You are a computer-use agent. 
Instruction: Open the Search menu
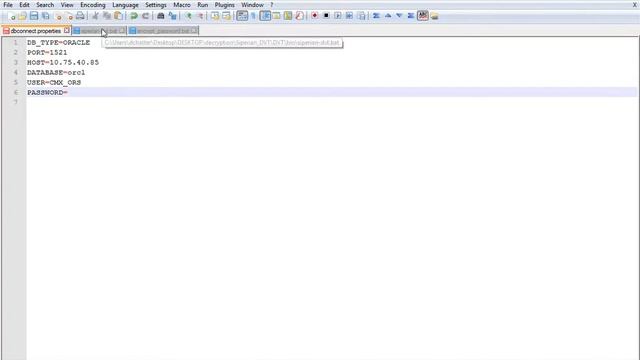(x=45, y=5)
